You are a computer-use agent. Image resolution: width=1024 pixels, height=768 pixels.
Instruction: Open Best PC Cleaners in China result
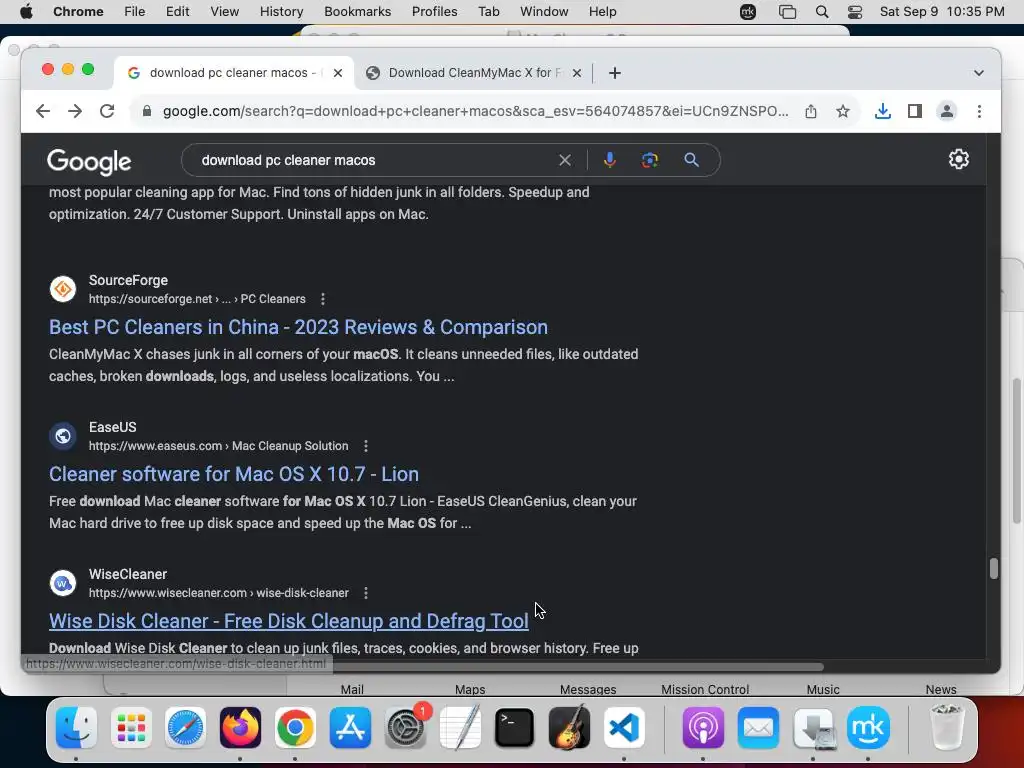pos(298,327)
